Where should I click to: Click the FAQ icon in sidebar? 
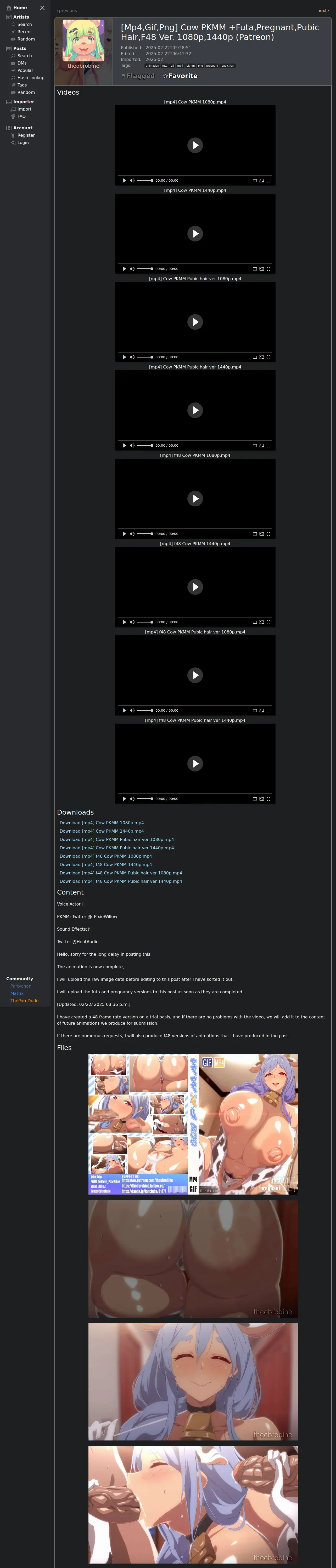(13, 116)
